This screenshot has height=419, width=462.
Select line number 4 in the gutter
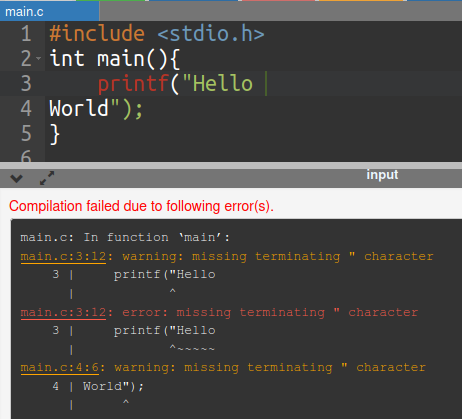pos(26,109)
